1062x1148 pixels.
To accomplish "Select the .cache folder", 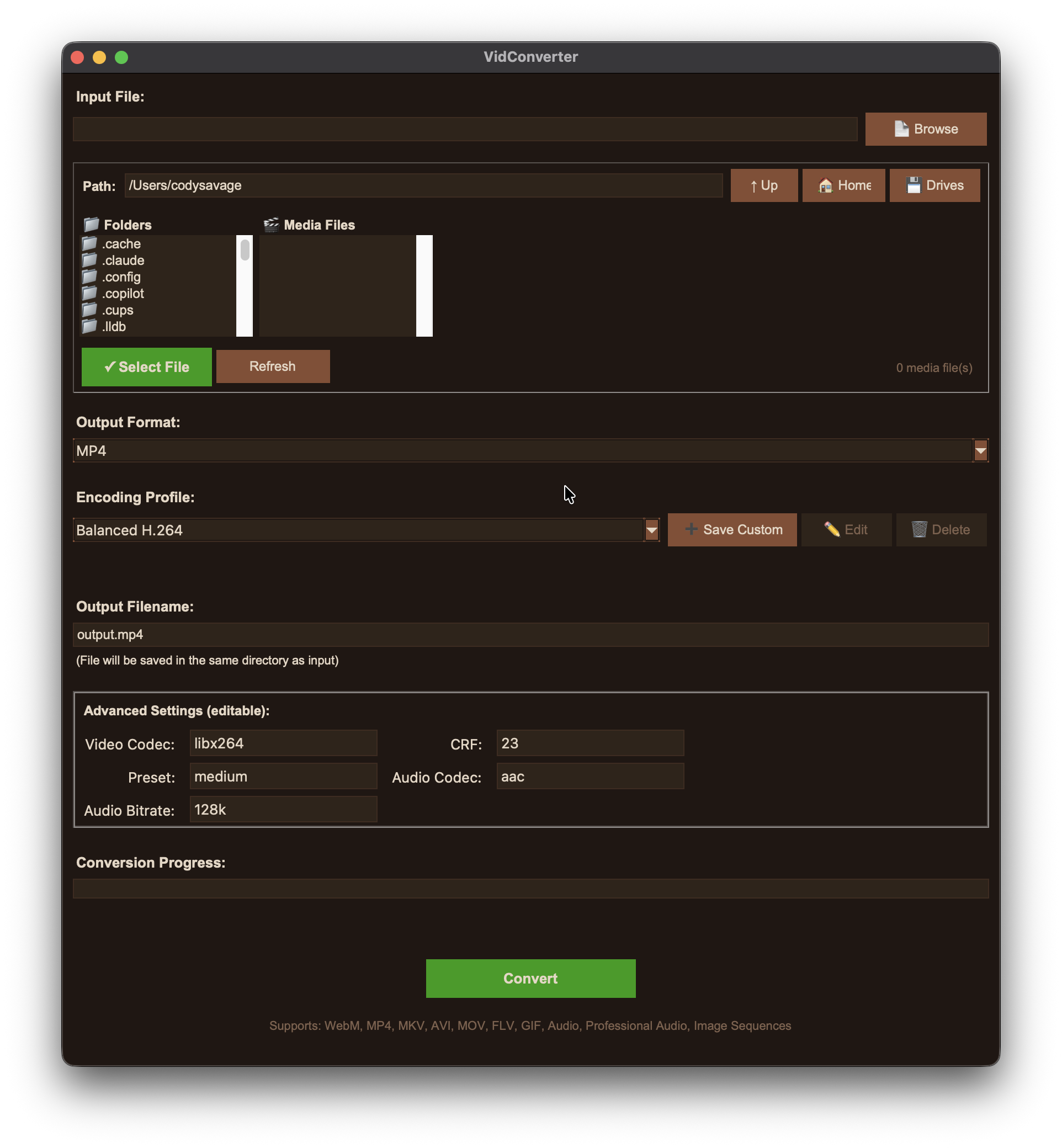I will pyautogui.click(x=158, y=243).
